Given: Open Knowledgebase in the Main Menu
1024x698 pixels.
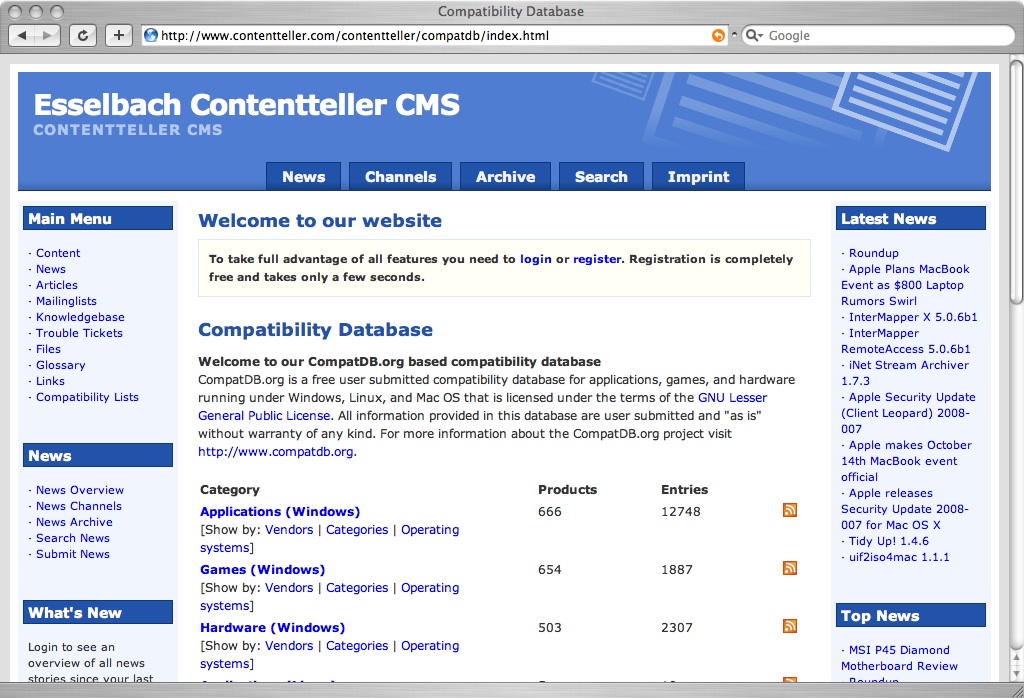Looking at the screenshot, I should [x=80, y=317].
